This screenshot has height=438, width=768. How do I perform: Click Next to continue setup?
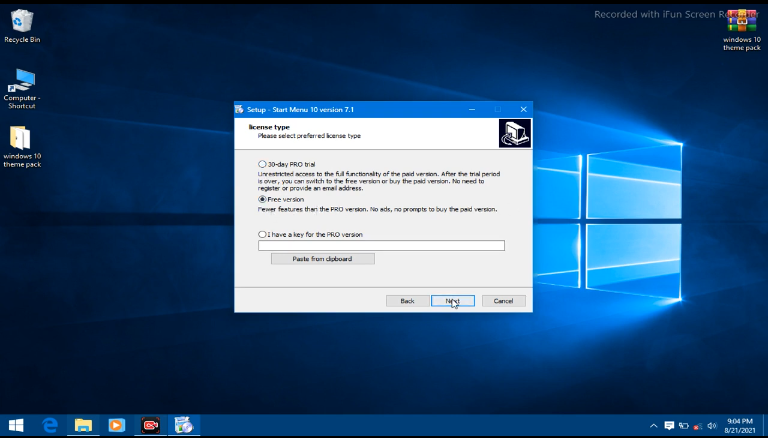(453, 301)
